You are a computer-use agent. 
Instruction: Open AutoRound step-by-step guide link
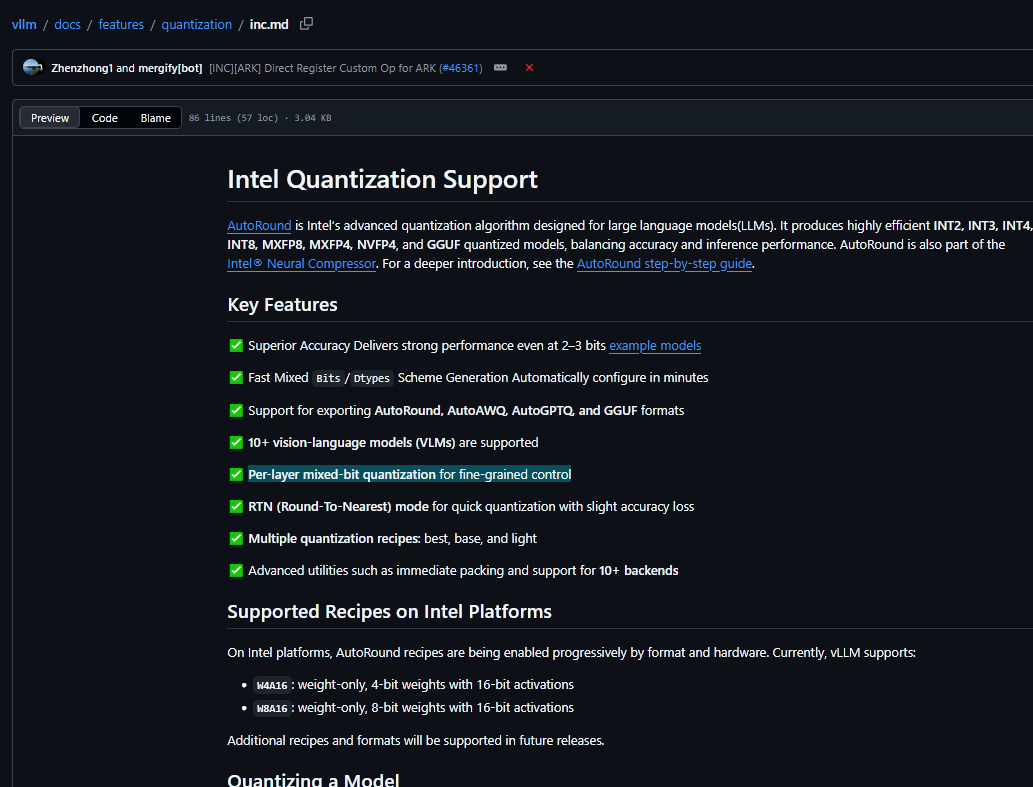(x=664, y=263)
